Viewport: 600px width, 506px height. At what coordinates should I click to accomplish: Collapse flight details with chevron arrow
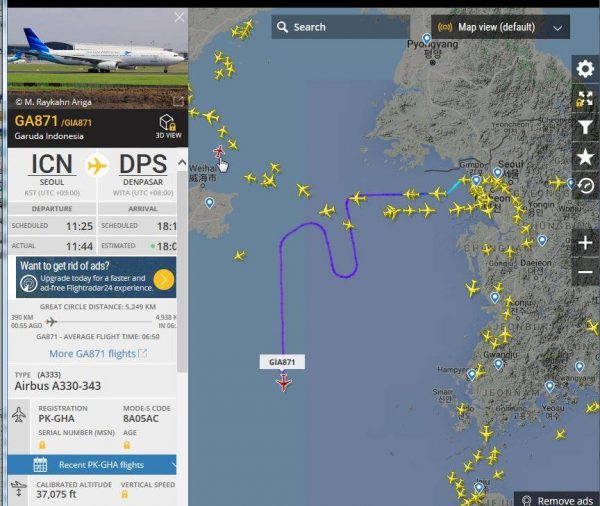coord(182,163)
